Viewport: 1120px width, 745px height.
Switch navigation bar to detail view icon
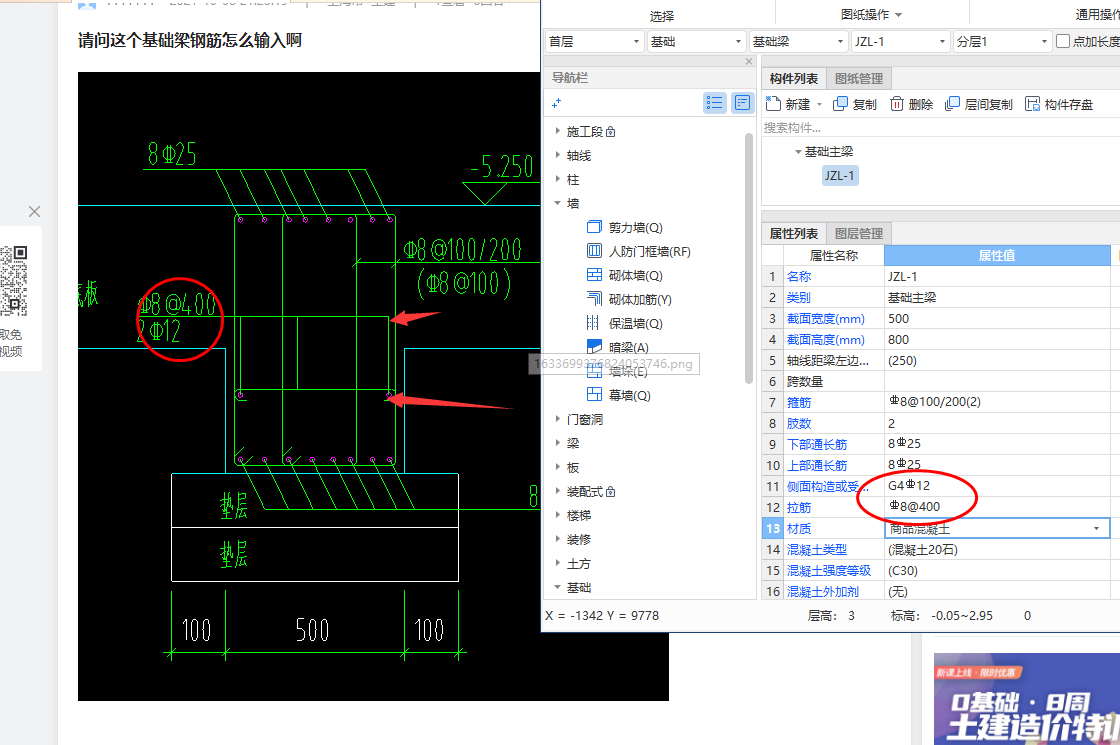742,103
